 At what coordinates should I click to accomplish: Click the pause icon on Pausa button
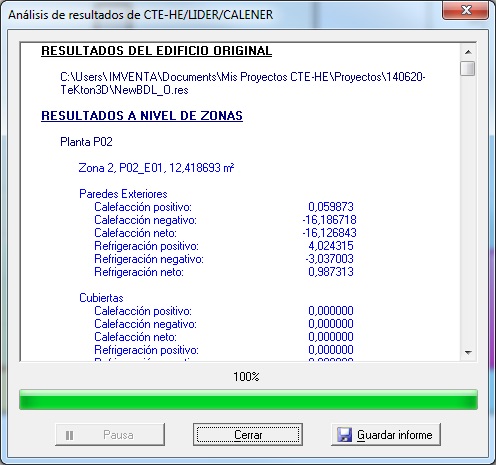pyautogui.click(x=69, y=435)
